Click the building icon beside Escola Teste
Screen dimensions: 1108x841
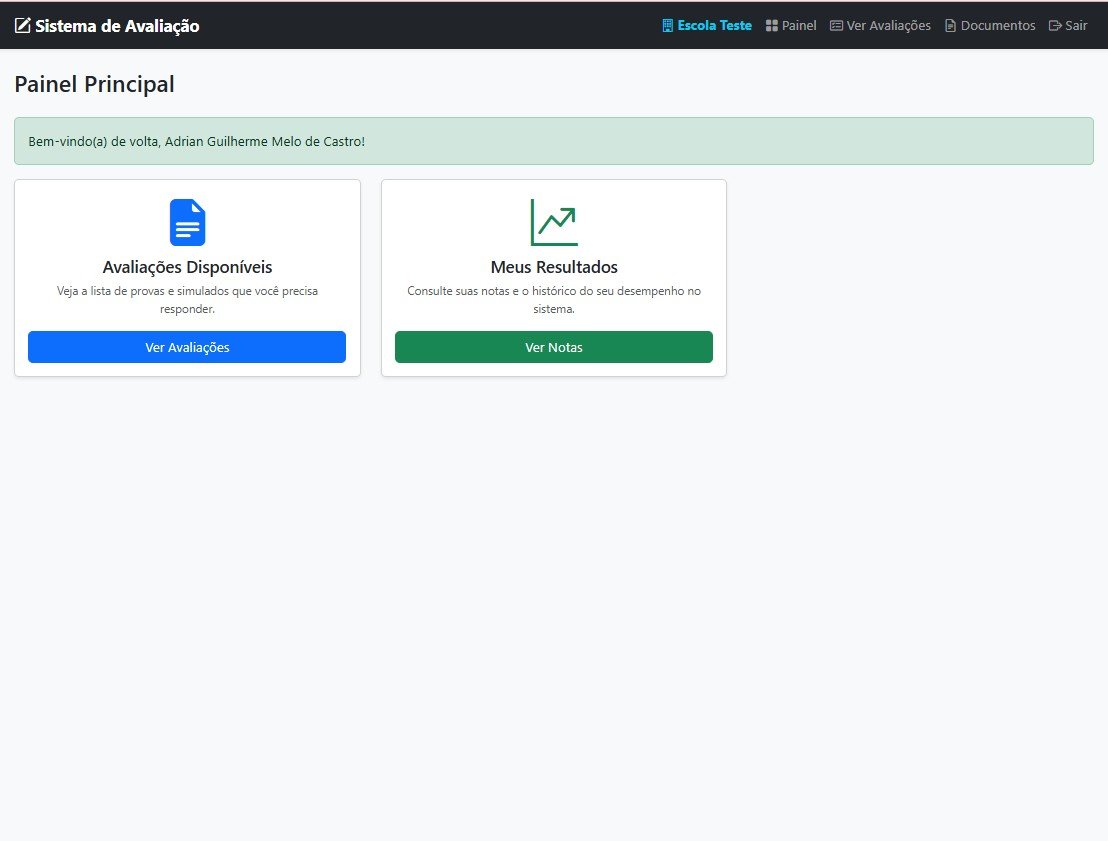668,26
